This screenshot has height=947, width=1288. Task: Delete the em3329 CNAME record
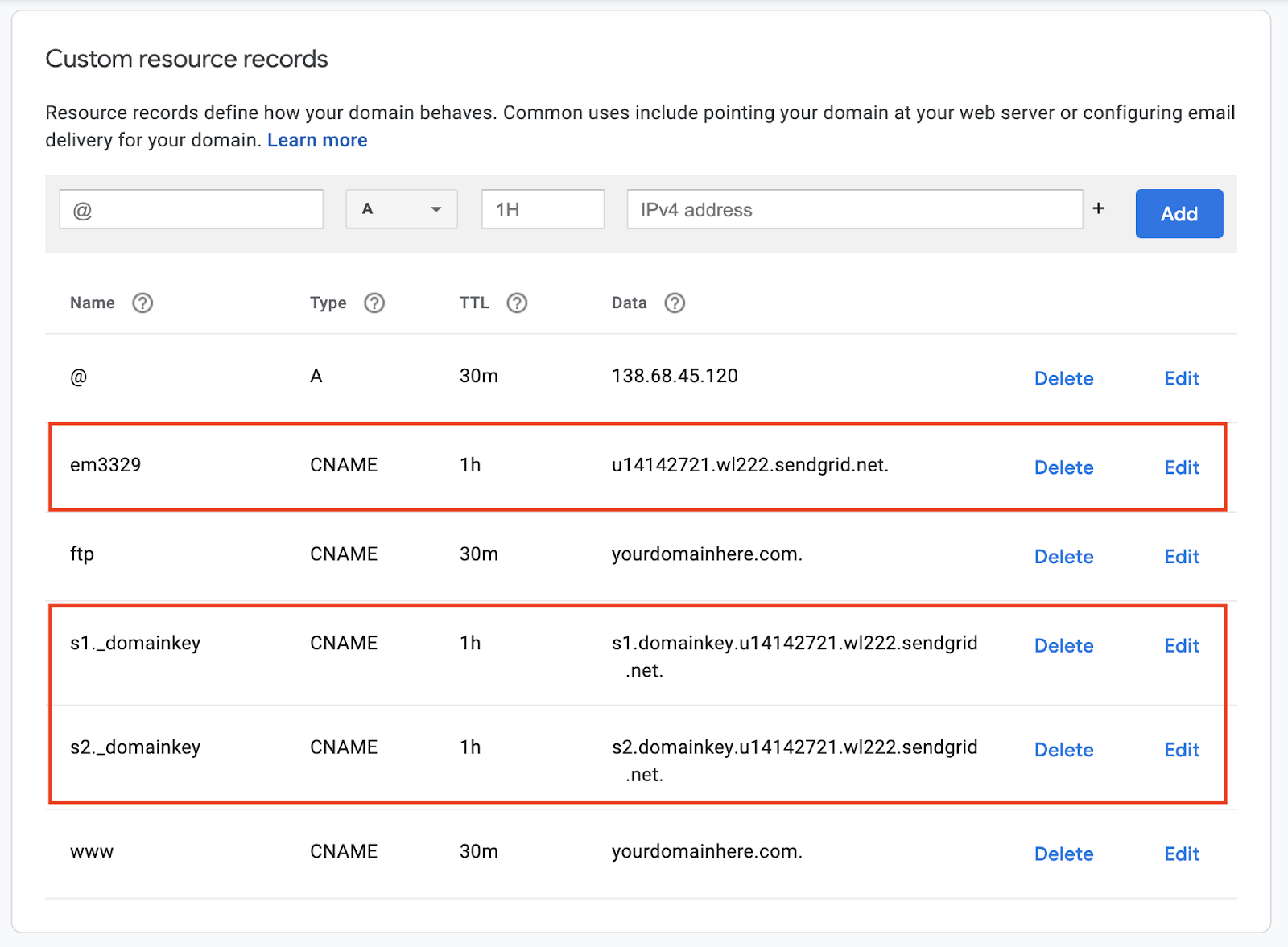click(1063, 467)
